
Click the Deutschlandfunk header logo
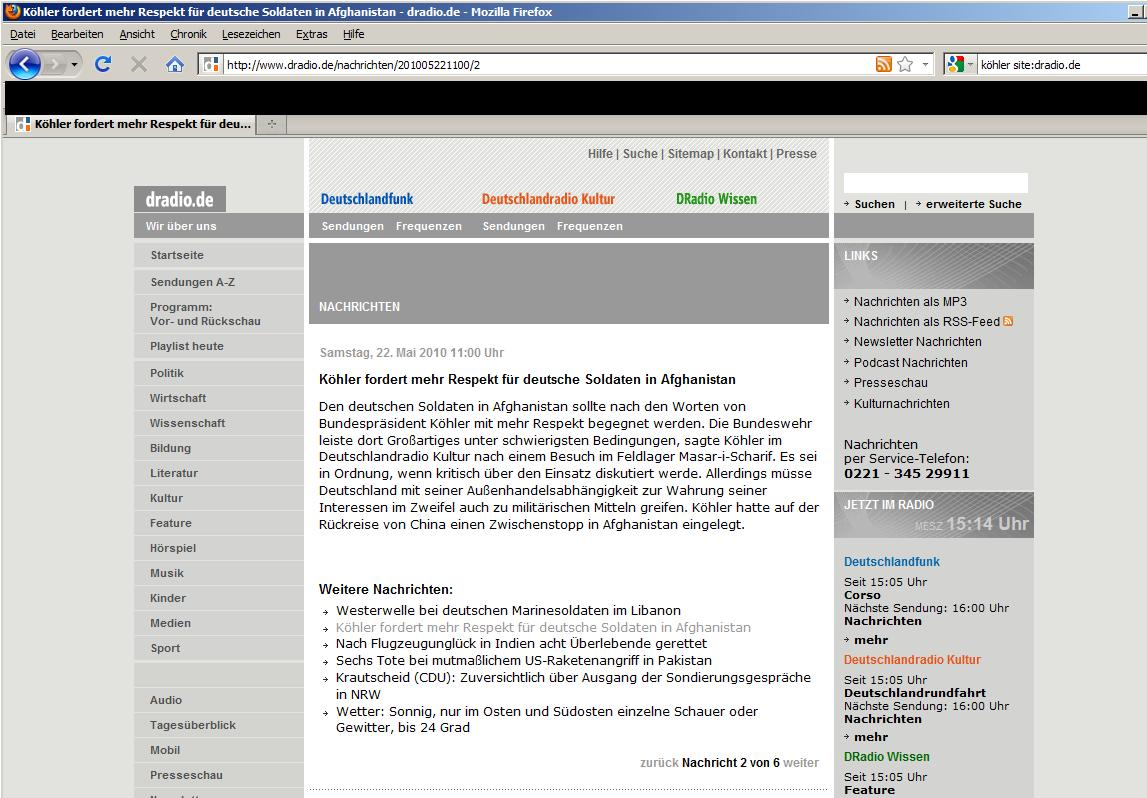click(x=366, y=199)
